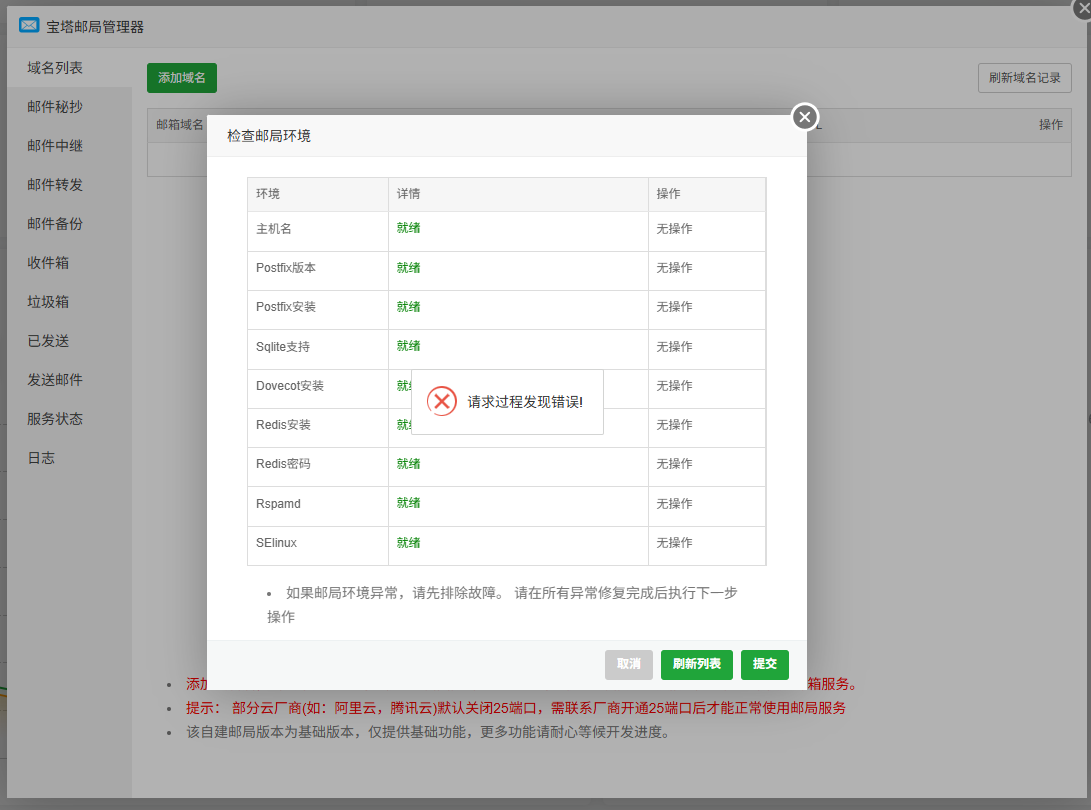
Task: Click the envelope icon beside 宝塔邮局管理器 title
Action: (x=27, y=25)
